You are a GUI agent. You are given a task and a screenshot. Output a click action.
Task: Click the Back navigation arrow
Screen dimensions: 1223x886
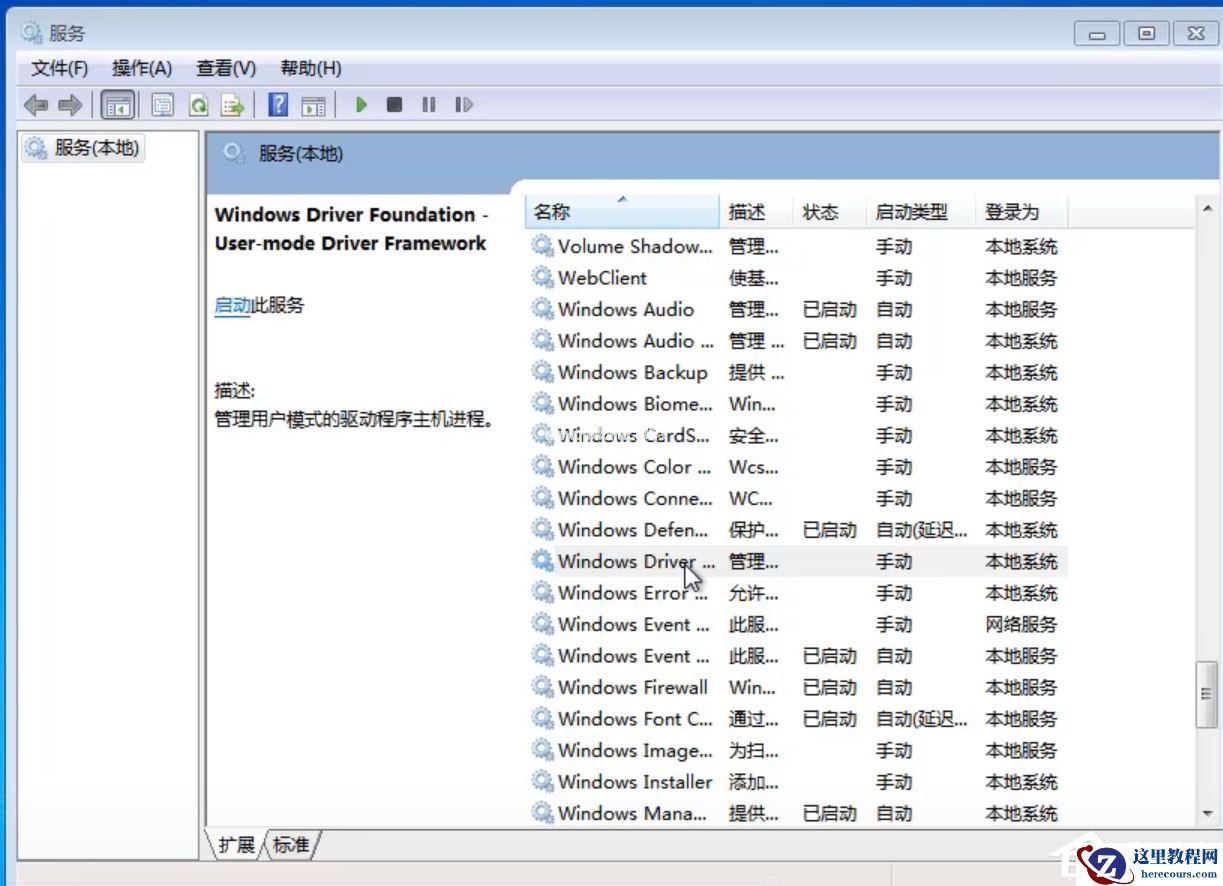tap(37, 104)
